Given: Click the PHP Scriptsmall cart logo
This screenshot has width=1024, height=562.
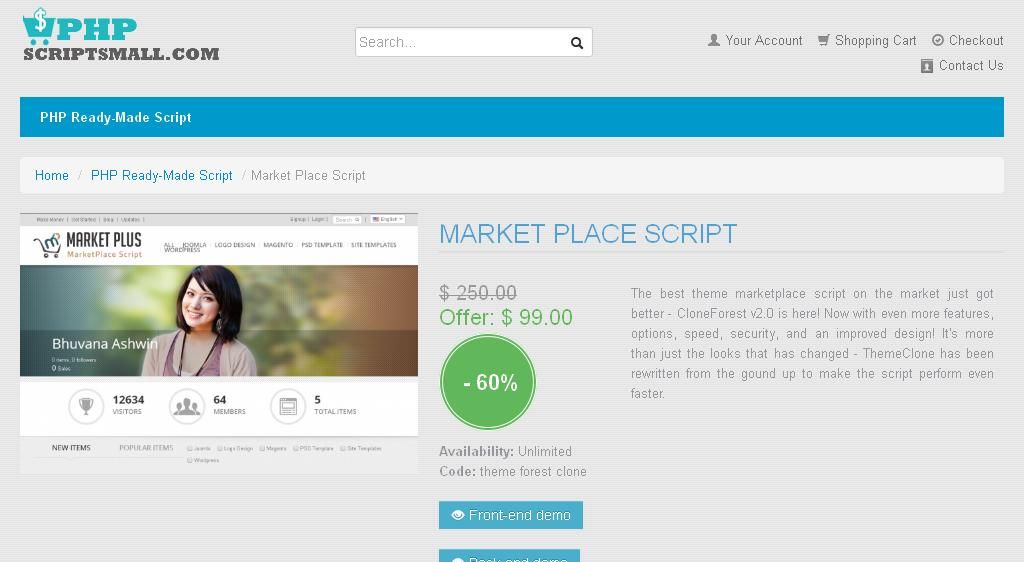Looking at the screenshot, I should point(121,35).
